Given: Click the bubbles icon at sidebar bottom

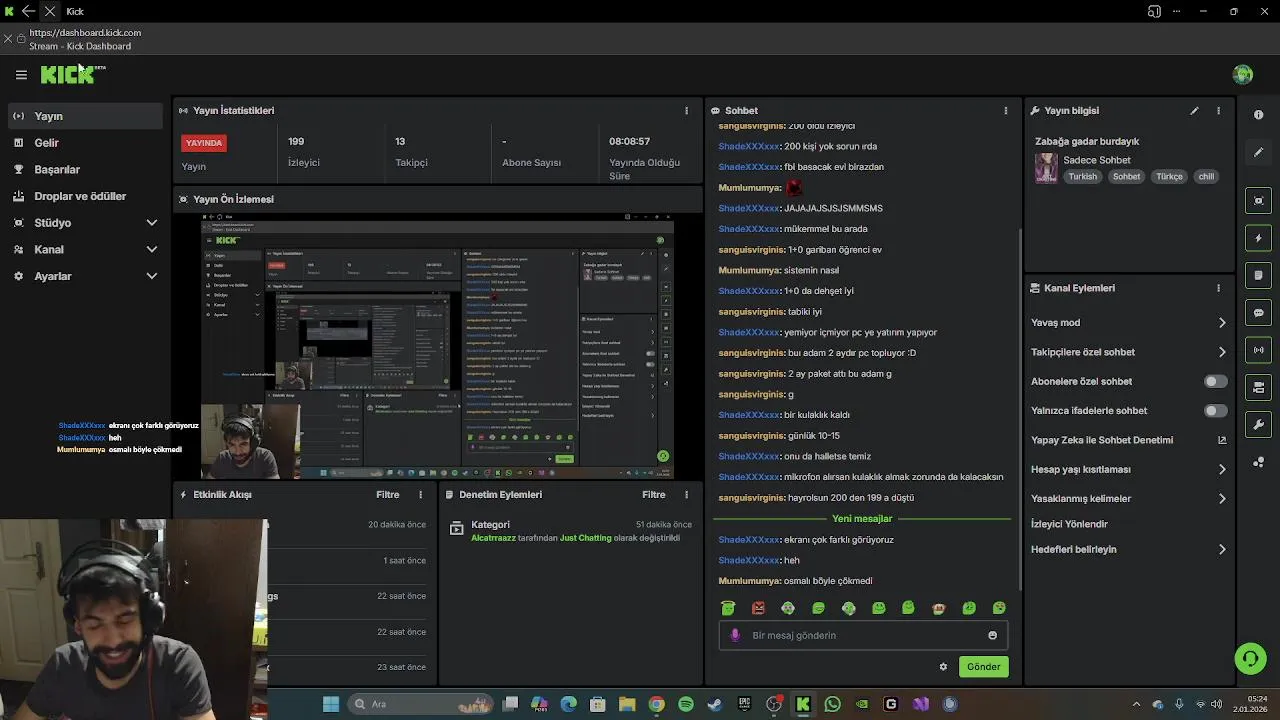Looking at the screenshot, I should click(1258, 462).
